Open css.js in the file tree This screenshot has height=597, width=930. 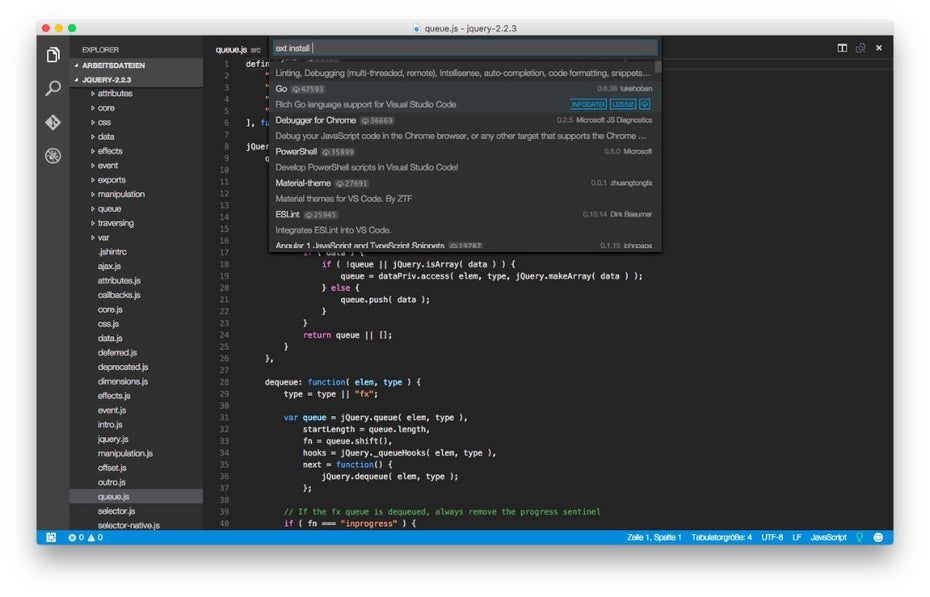point(136,324)
